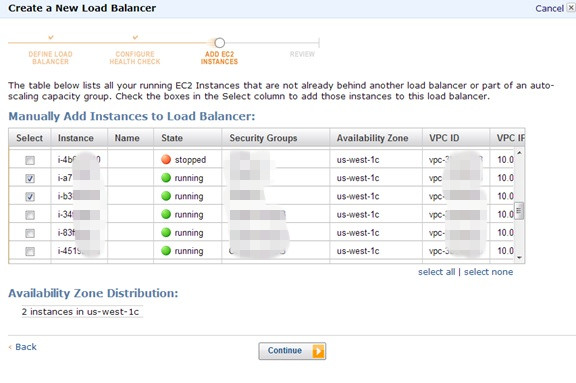The image size is (576, 383).
Task: Uncheck the i-b3 instance checkbox
Action: [30, 197]
